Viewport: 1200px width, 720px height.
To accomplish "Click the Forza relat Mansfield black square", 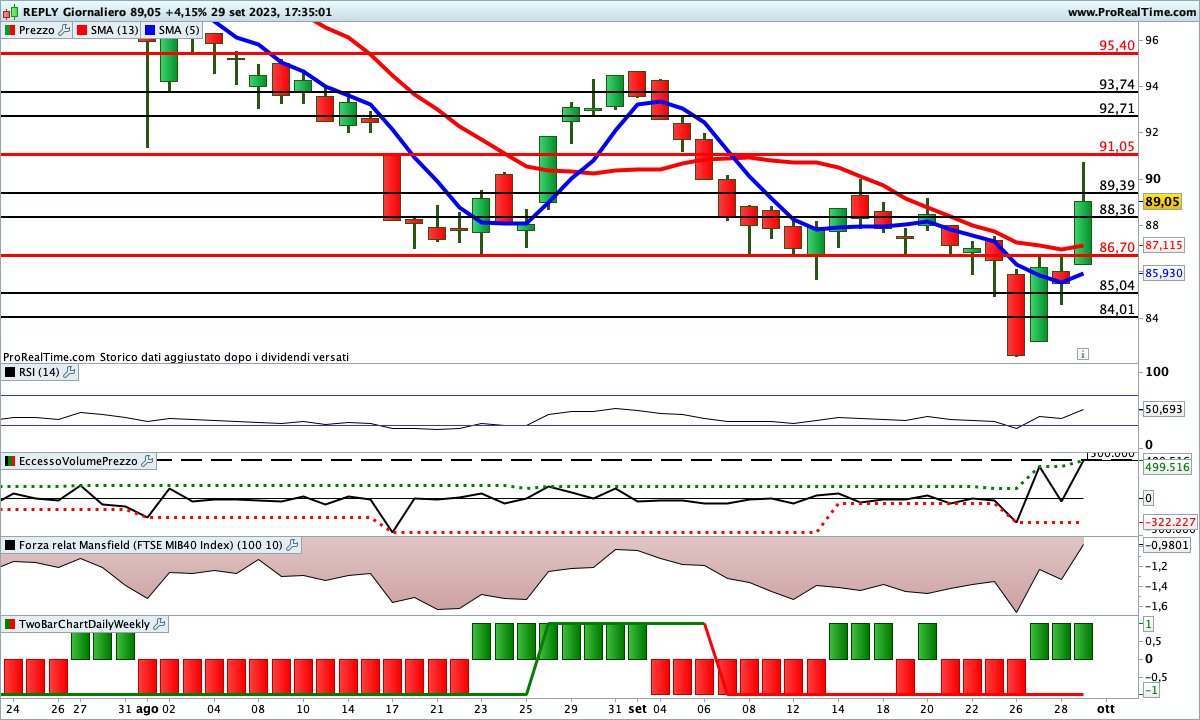I will [10, 545].
